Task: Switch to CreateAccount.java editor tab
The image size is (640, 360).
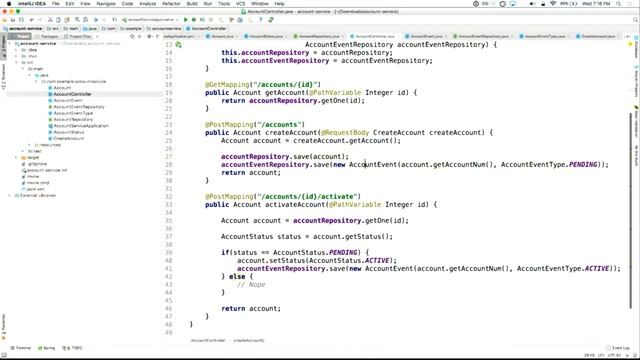Action: (598, 36)
